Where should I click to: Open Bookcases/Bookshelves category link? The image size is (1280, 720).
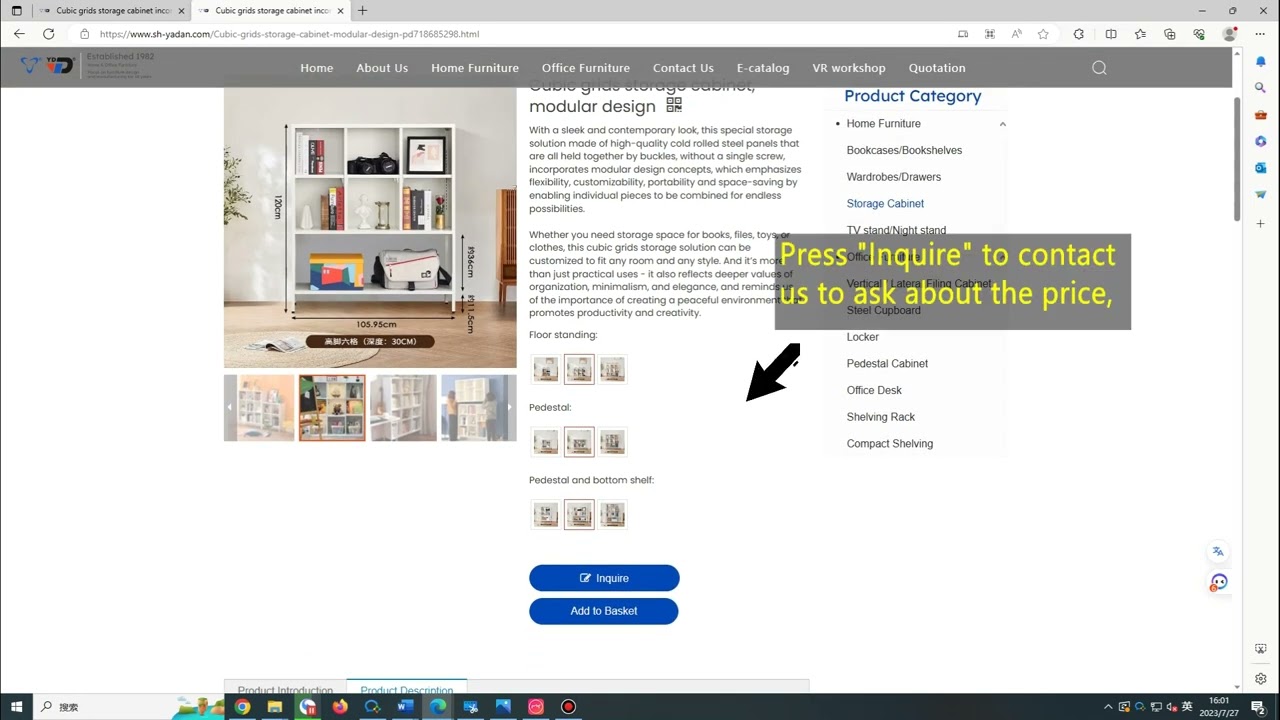(x=904, y=150)
